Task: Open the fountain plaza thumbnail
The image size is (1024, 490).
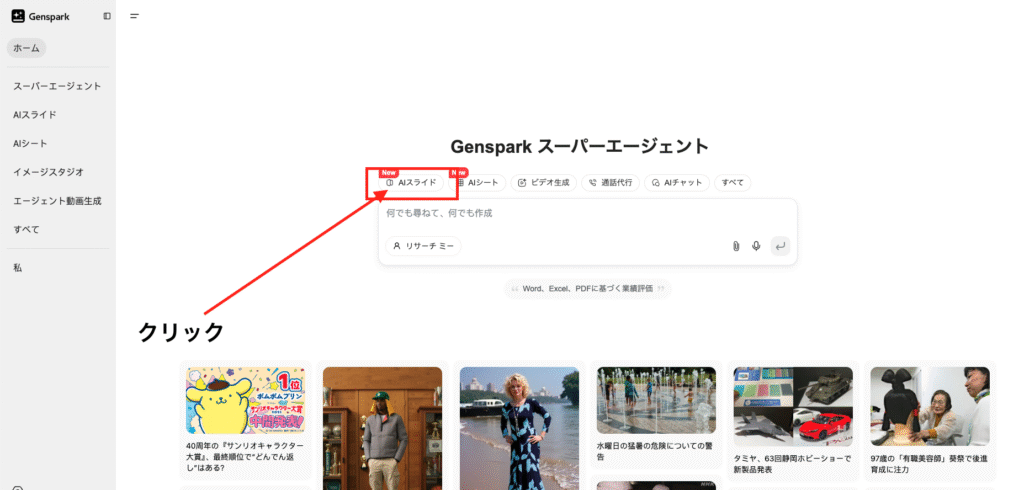Action: coord(656,400)
